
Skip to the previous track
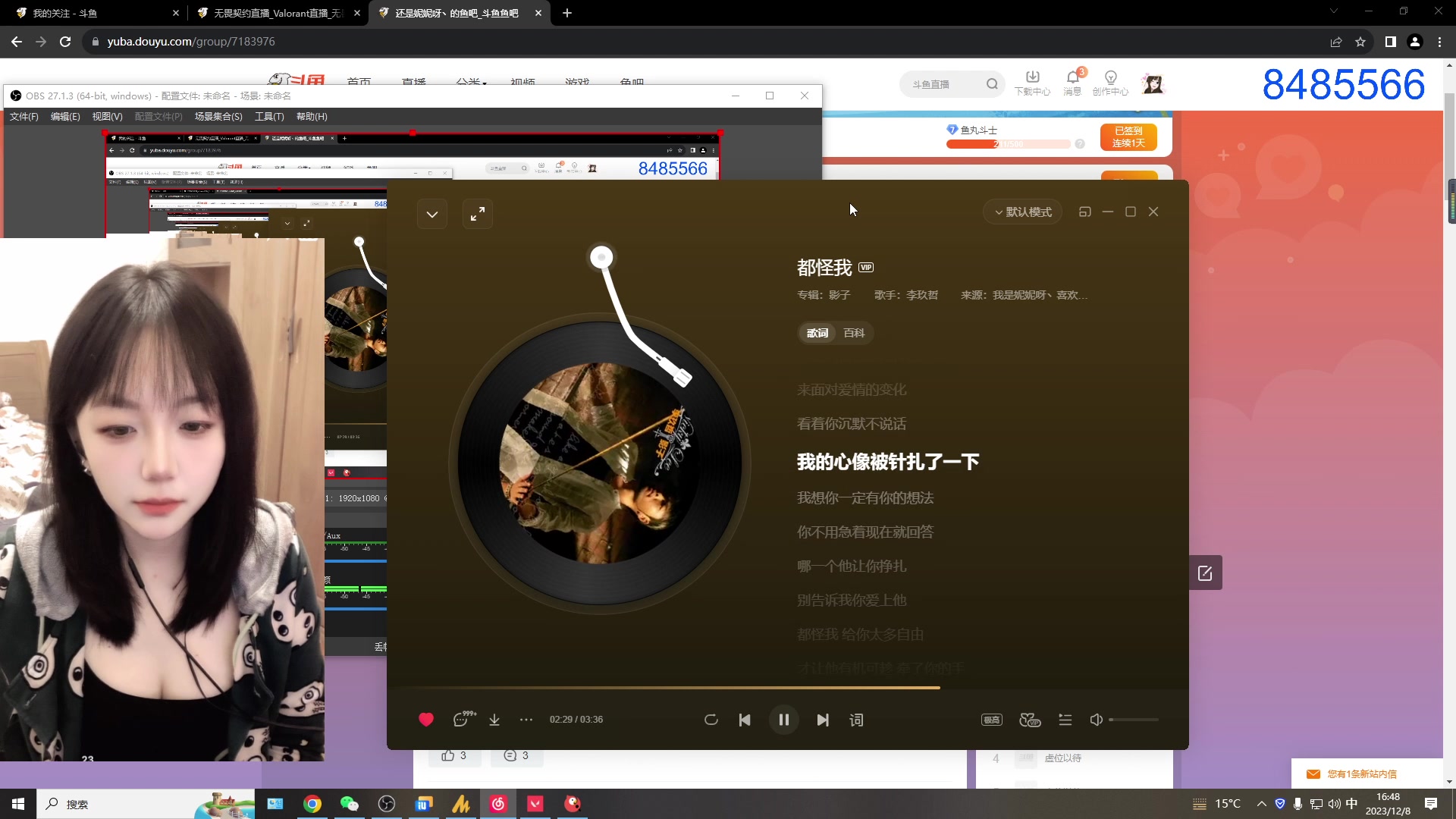745,720
